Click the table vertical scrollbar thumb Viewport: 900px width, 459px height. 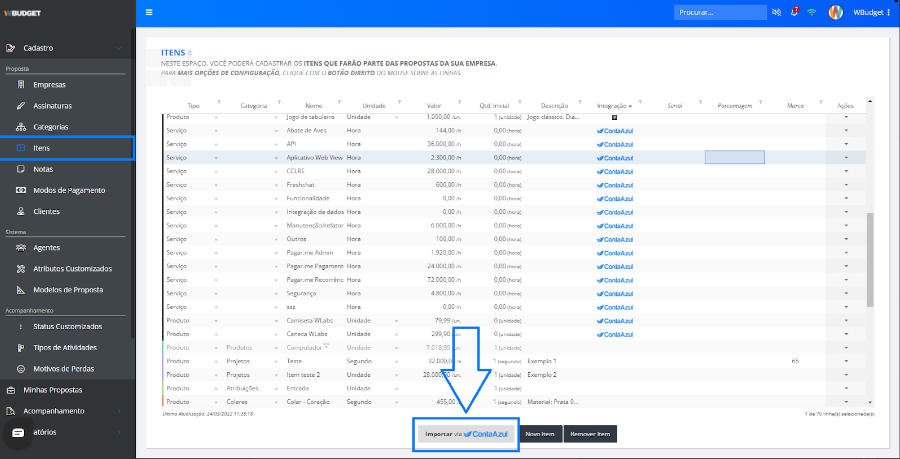(870, 259)
